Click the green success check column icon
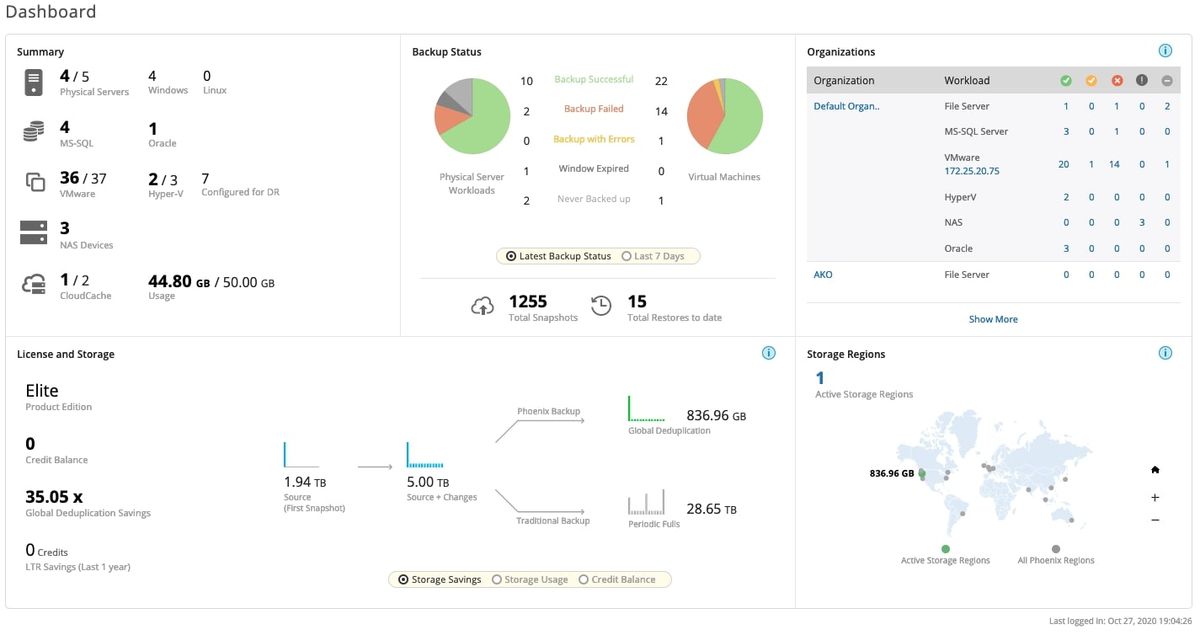The image size is (1200, 635). point(1066,80)
